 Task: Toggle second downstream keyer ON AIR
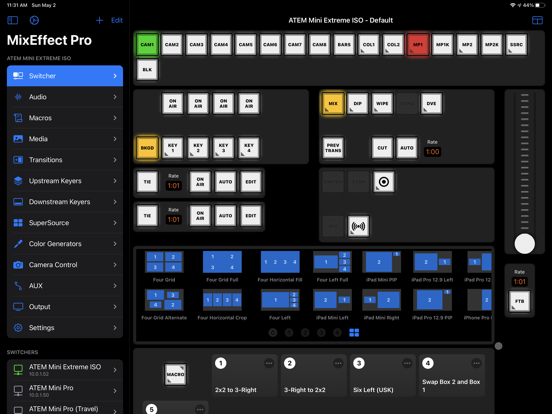point(200,215)
